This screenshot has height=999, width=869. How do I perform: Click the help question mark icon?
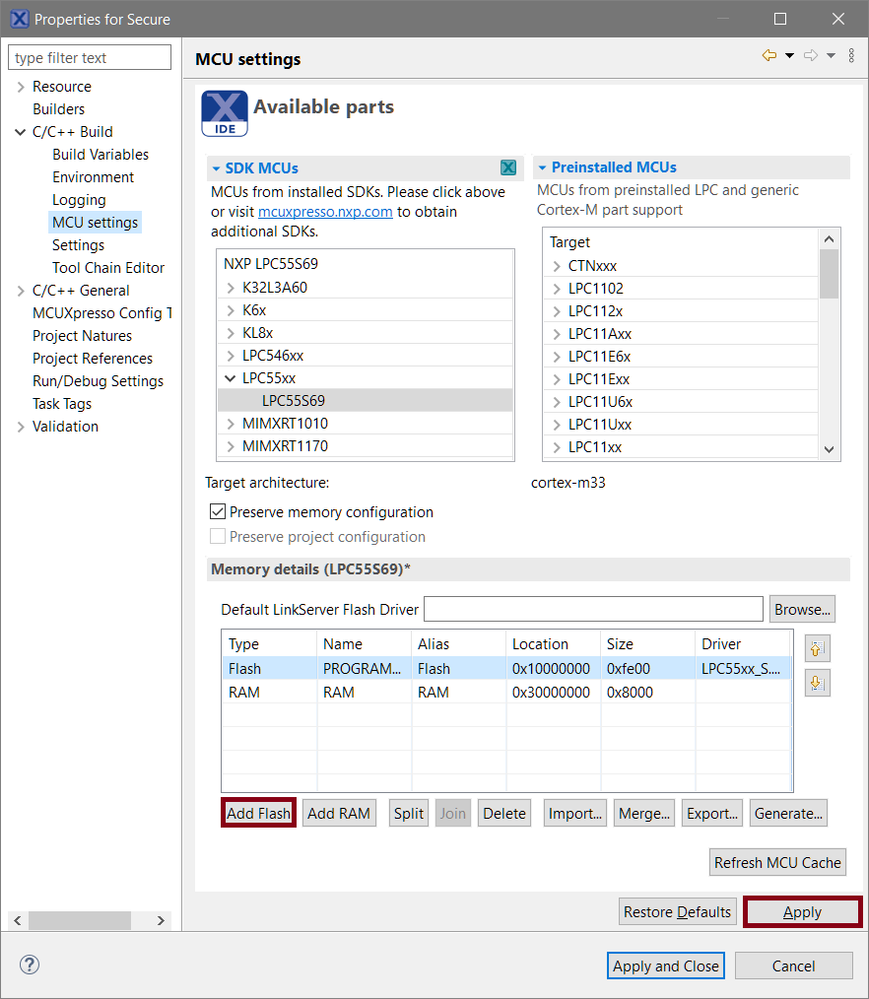[x=29, y=965]
